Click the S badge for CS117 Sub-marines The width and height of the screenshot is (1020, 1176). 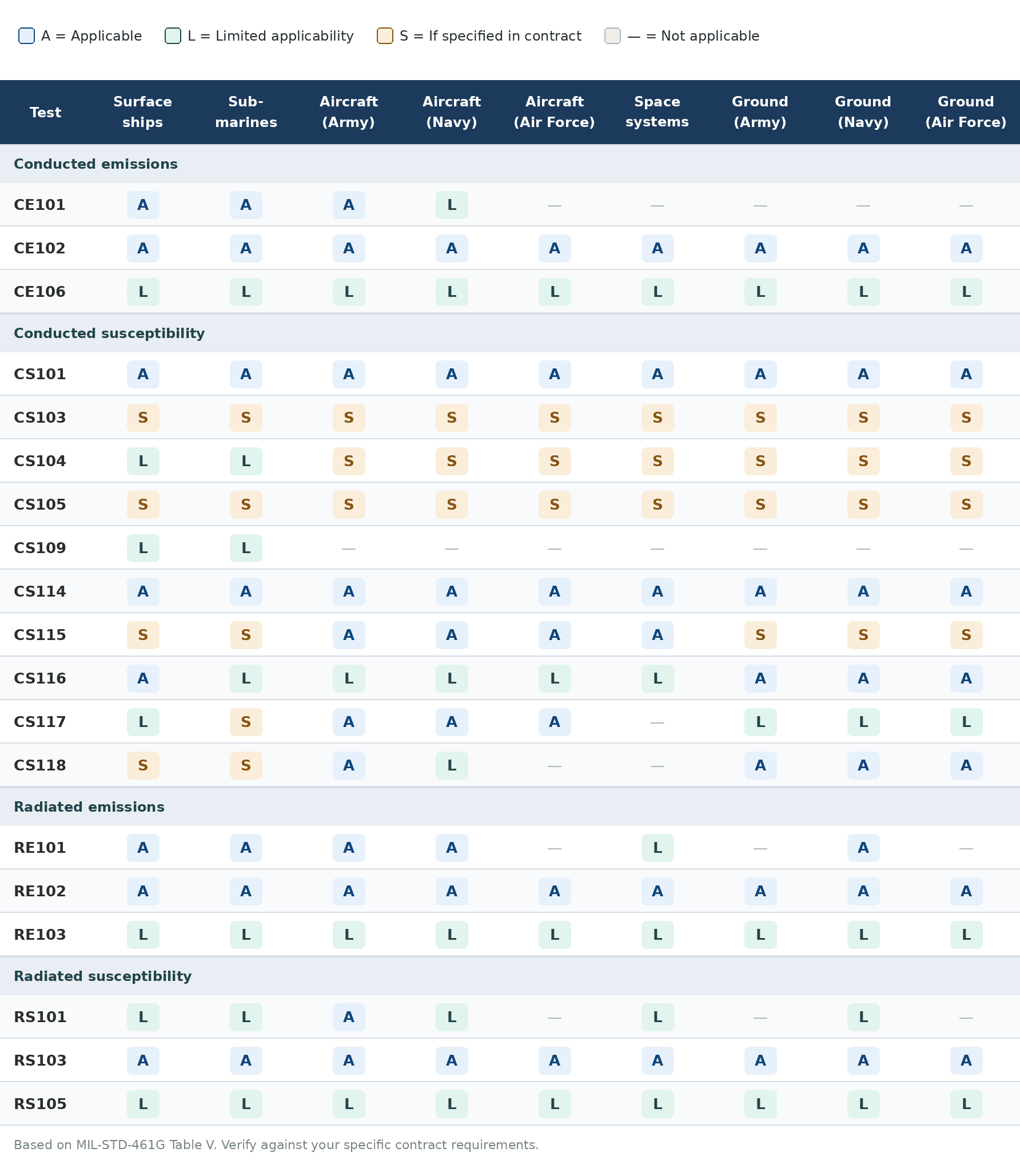246,722
